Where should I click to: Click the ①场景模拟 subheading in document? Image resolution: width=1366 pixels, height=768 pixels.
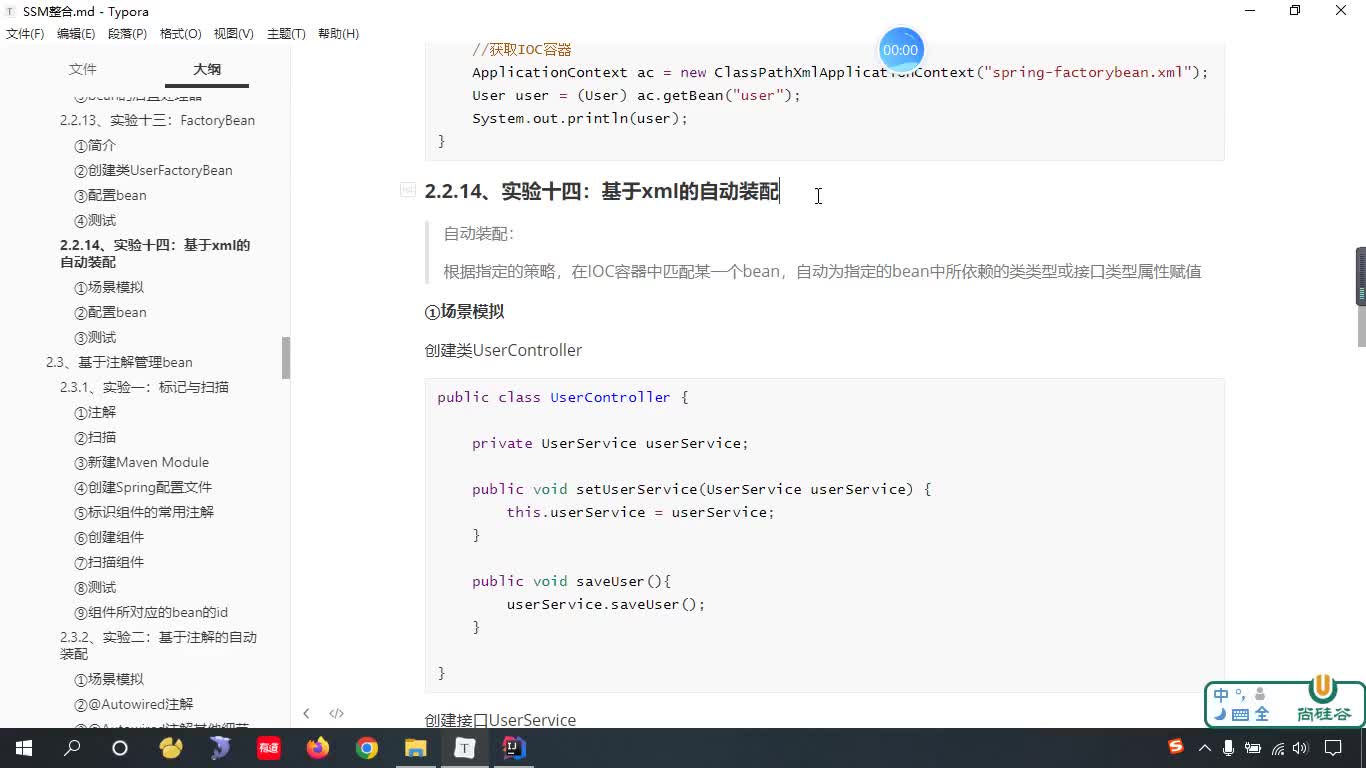(x=464, y=312)
